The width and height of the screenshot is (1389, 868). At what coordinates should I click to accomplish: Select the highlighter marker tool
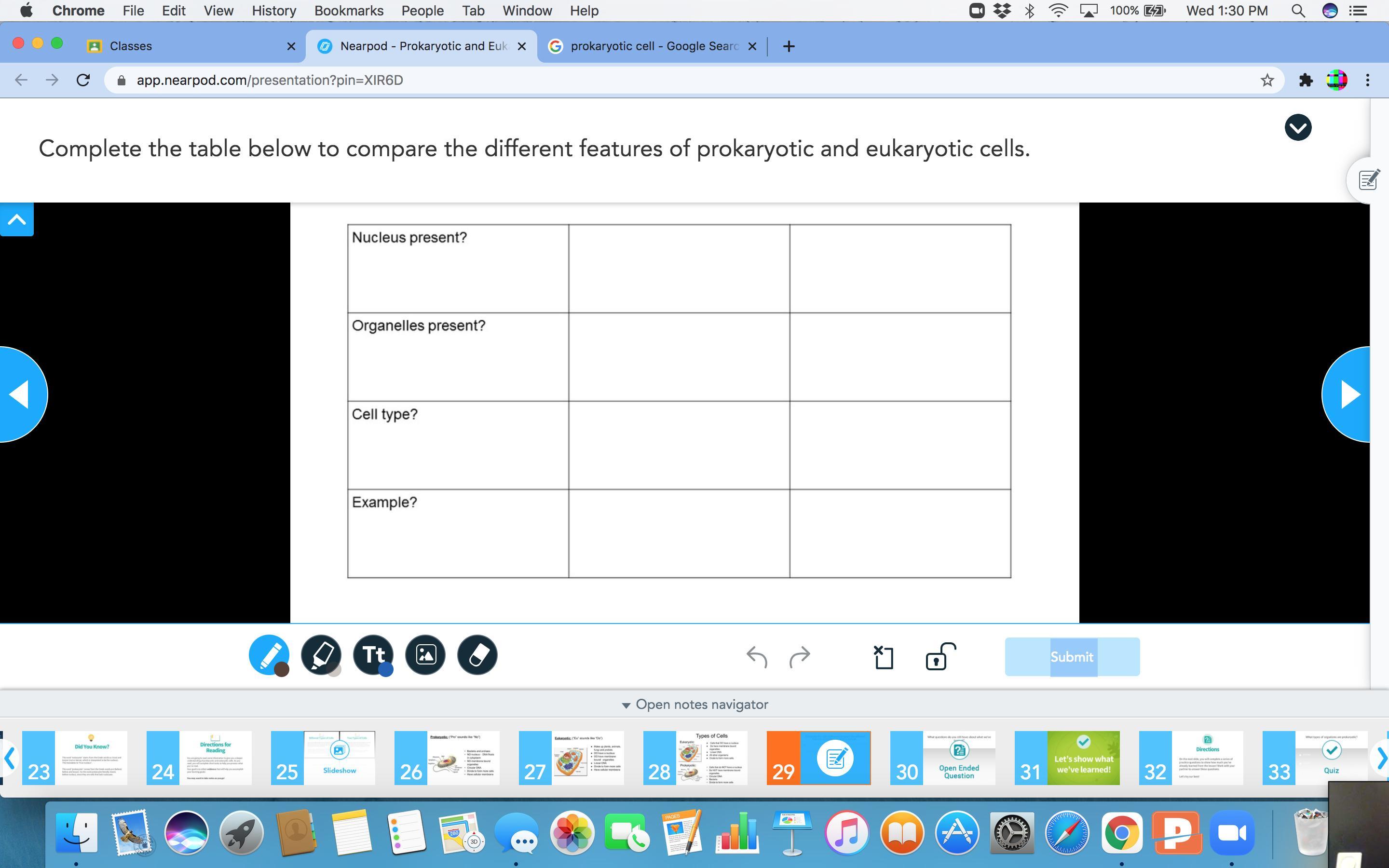[320, 654]
